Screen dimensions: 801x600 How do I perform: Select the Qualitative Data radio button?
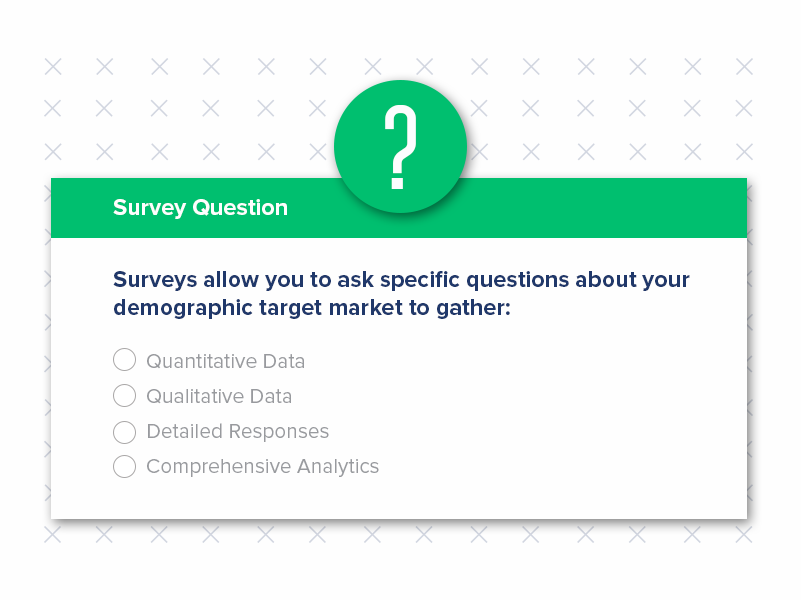124,396
